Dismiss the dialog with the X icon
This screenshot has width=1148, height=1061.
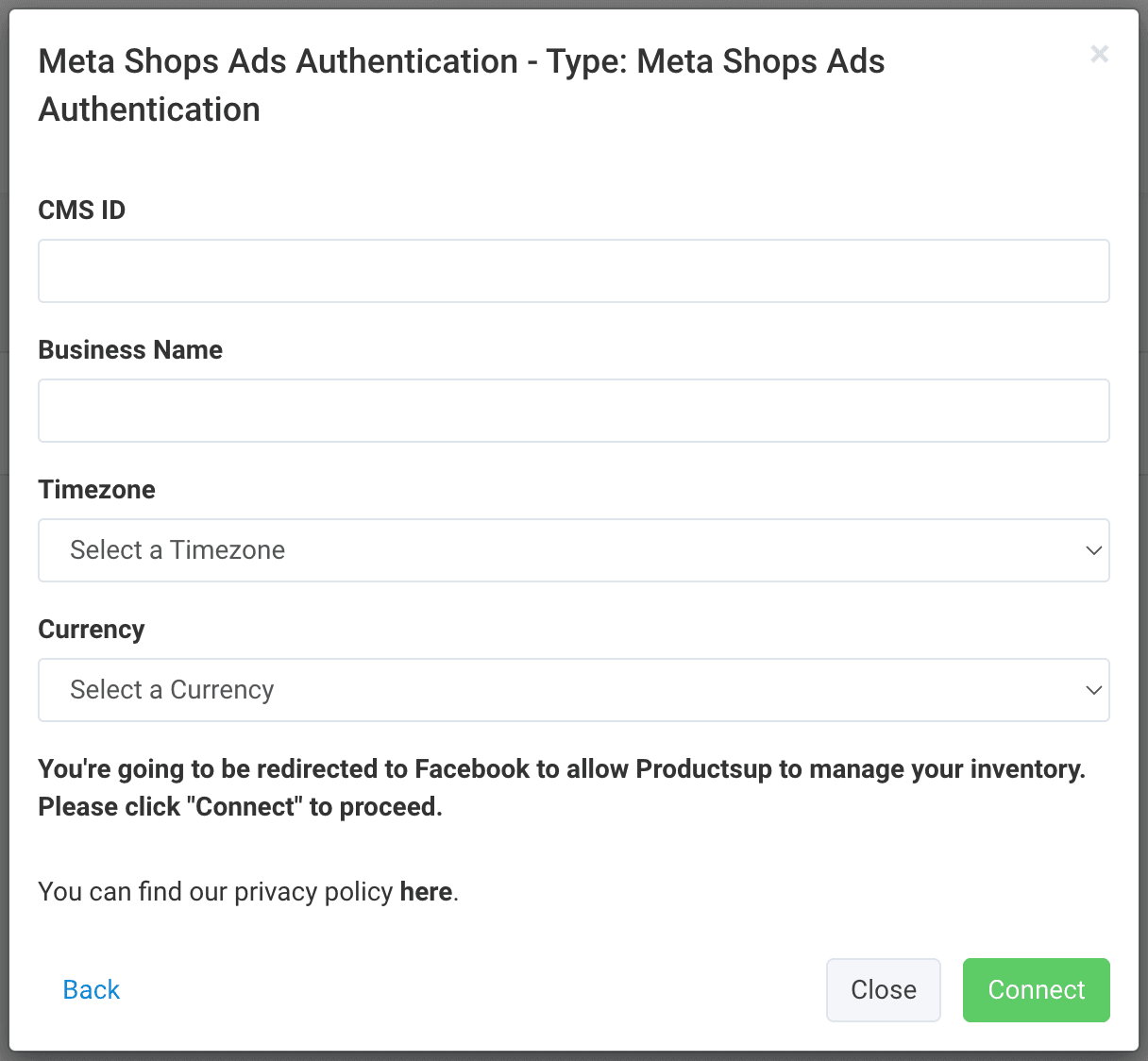point(1099,54)
